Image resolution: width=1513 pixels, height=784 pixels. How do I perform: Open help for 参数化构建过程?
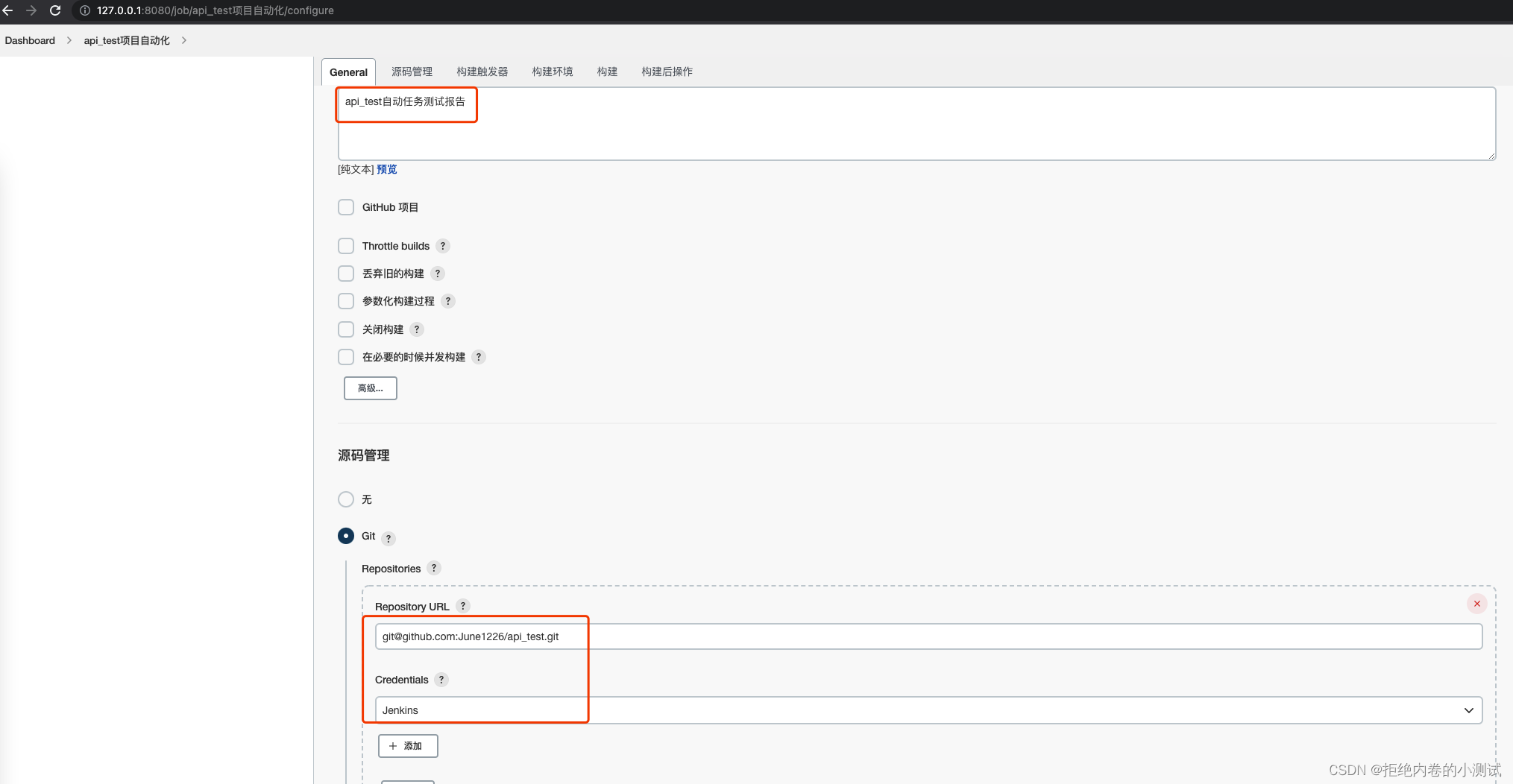(x=448, y=301)
